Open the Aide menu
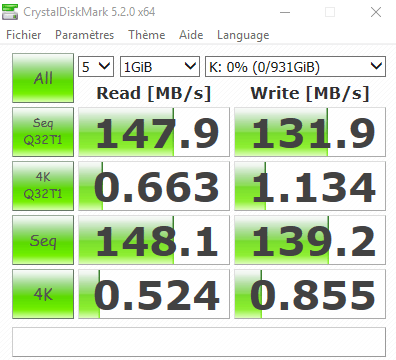Screen dimensions: 396x360 tap(191, 35)
